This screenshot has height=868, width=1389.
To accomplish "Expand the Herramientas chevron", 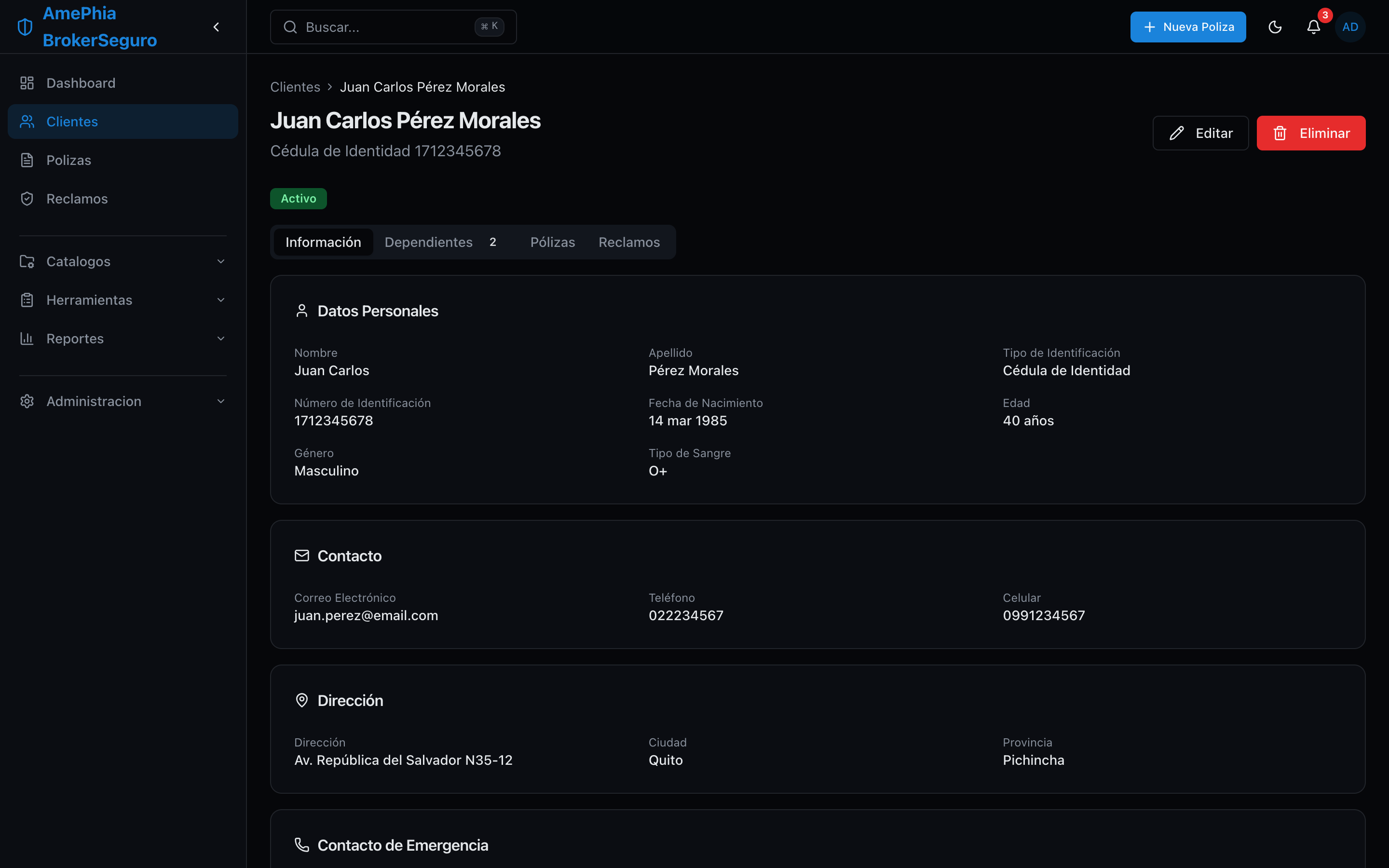I will pos(221,299).
